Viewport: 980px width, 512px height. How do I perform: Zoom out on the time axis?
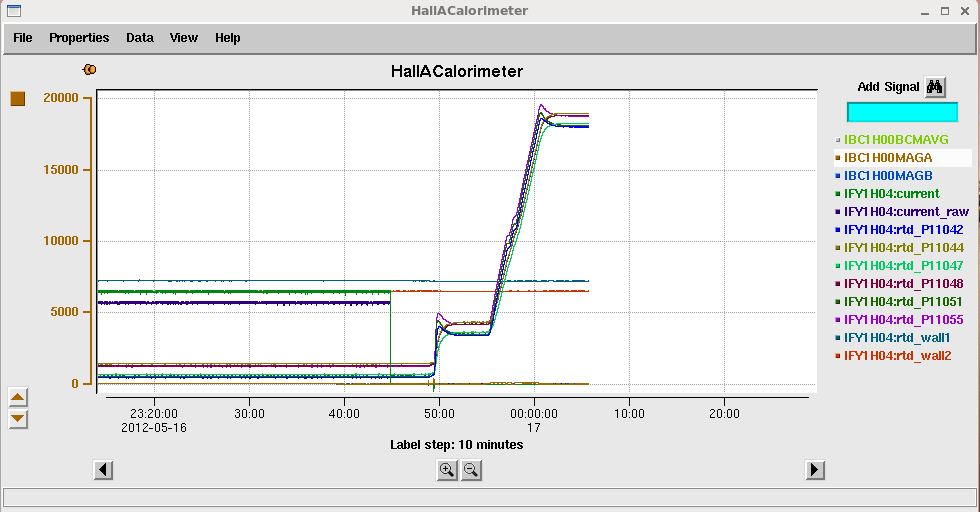pyautogui.click(x=471, y=470)
